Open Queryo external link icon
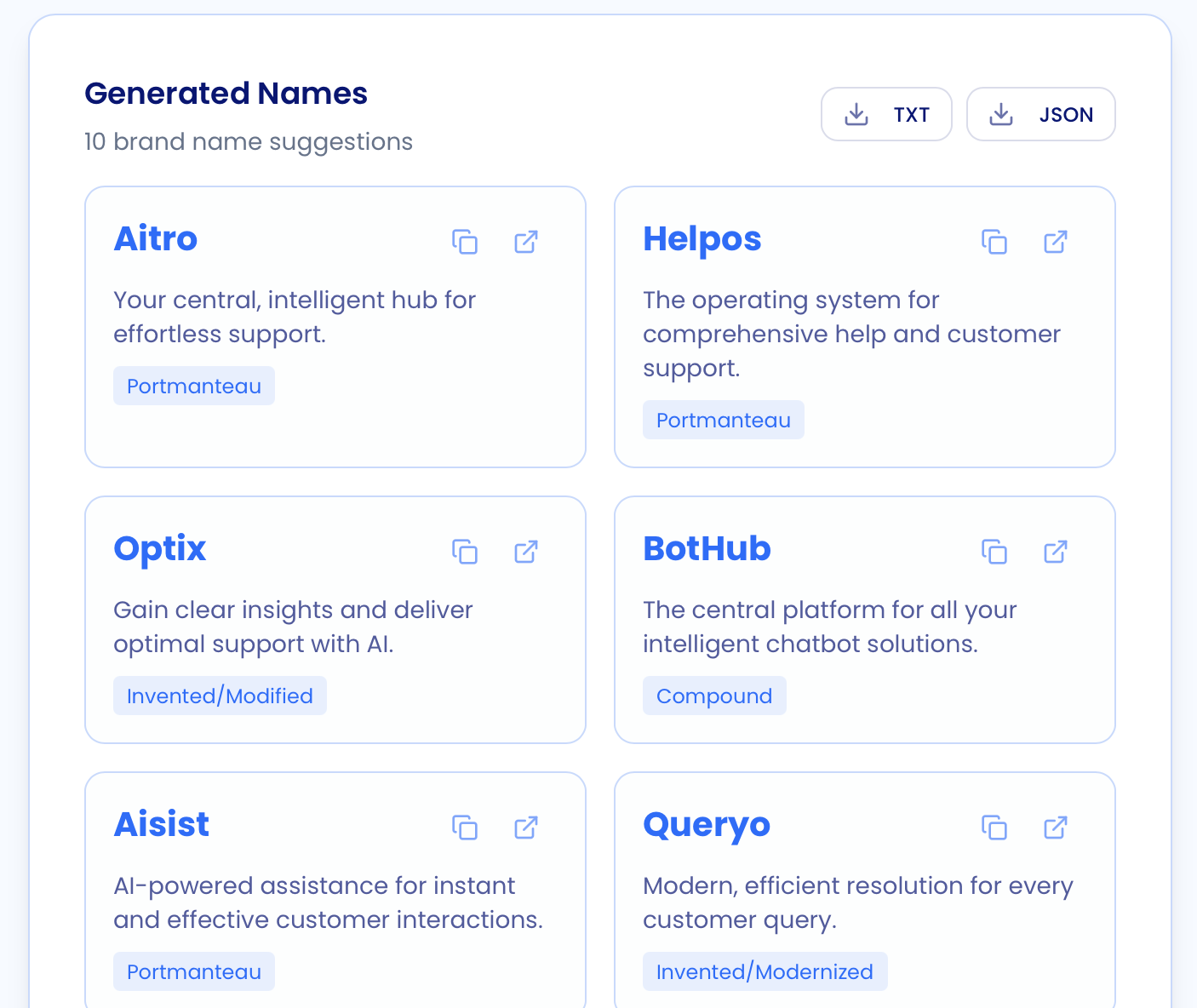 [1056, 828]
